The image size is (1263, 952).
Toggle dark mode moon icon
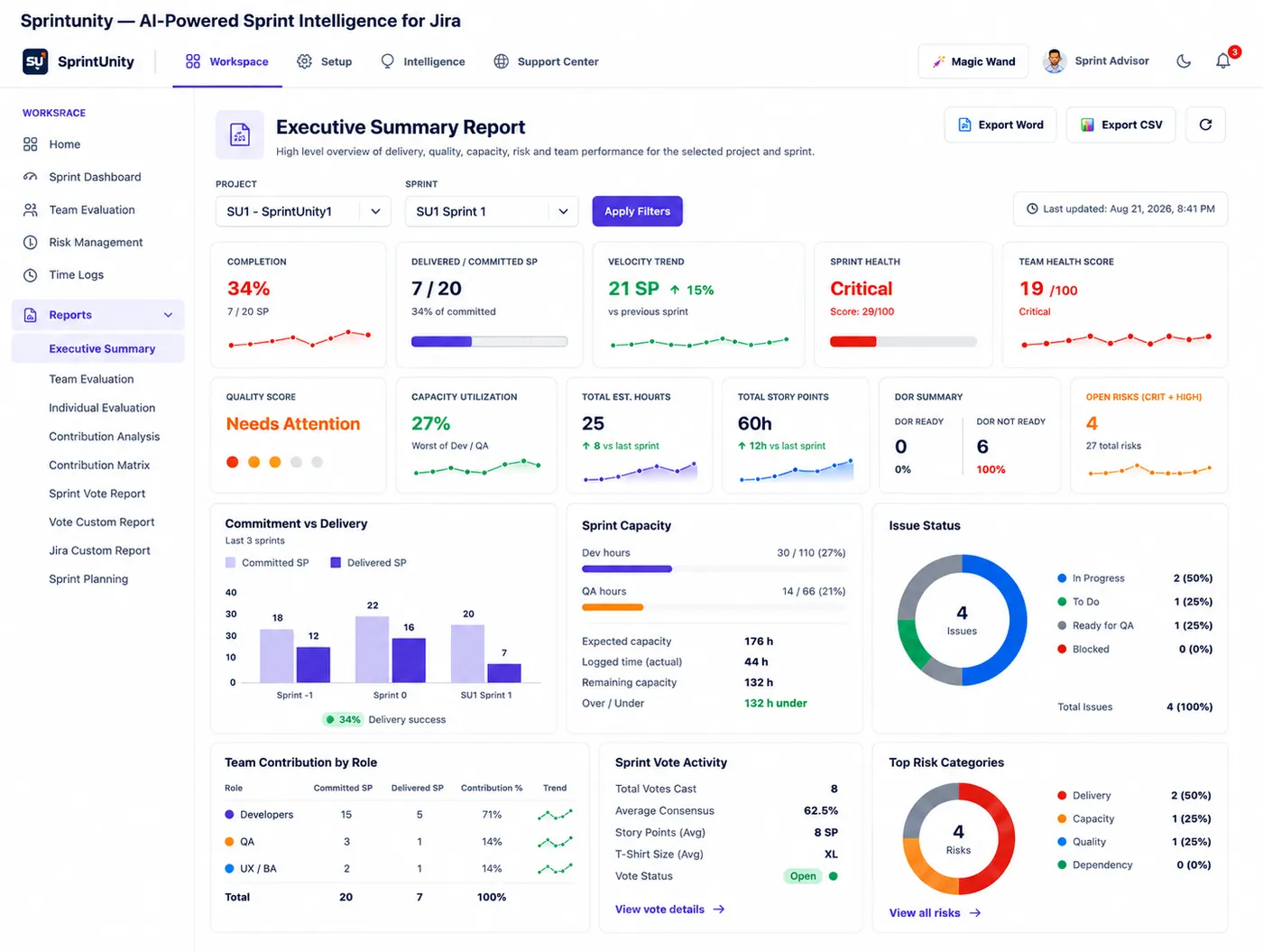[x=1184, y=61]
